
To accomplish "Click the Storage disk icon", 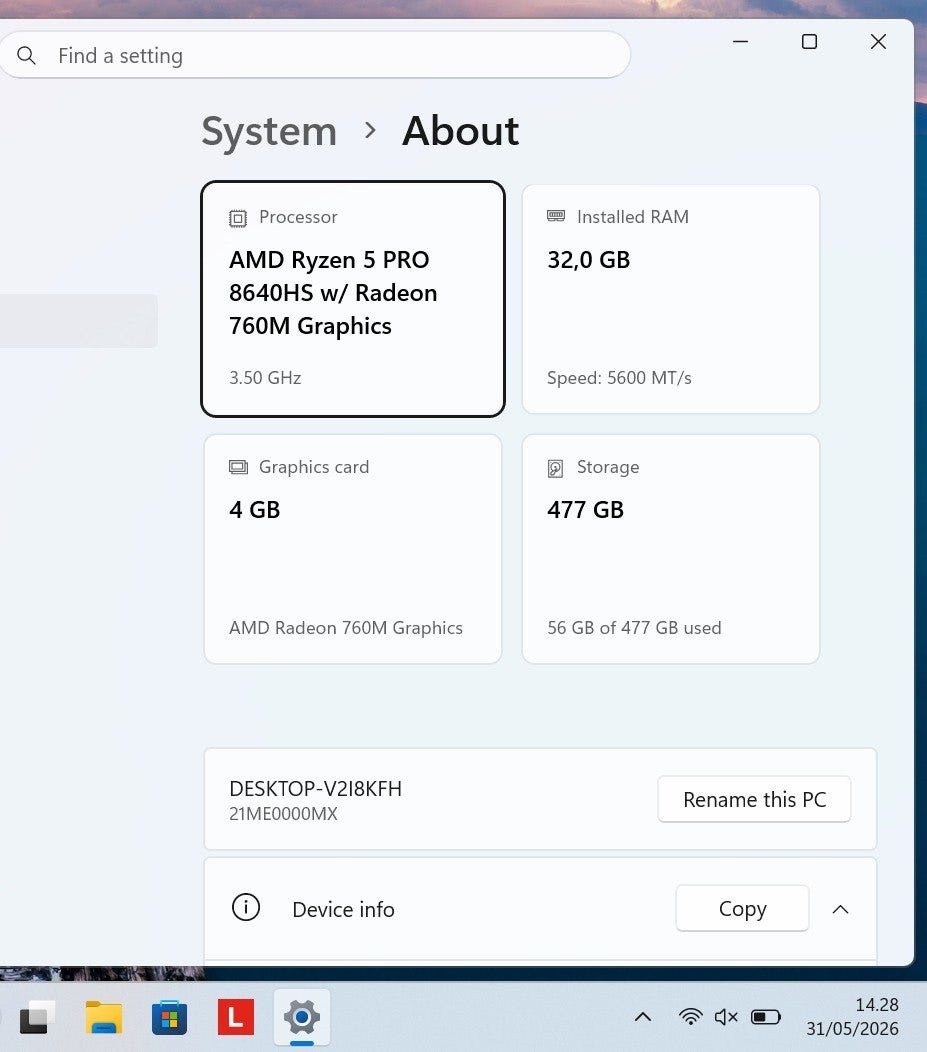I will click(x=555, y=468).
